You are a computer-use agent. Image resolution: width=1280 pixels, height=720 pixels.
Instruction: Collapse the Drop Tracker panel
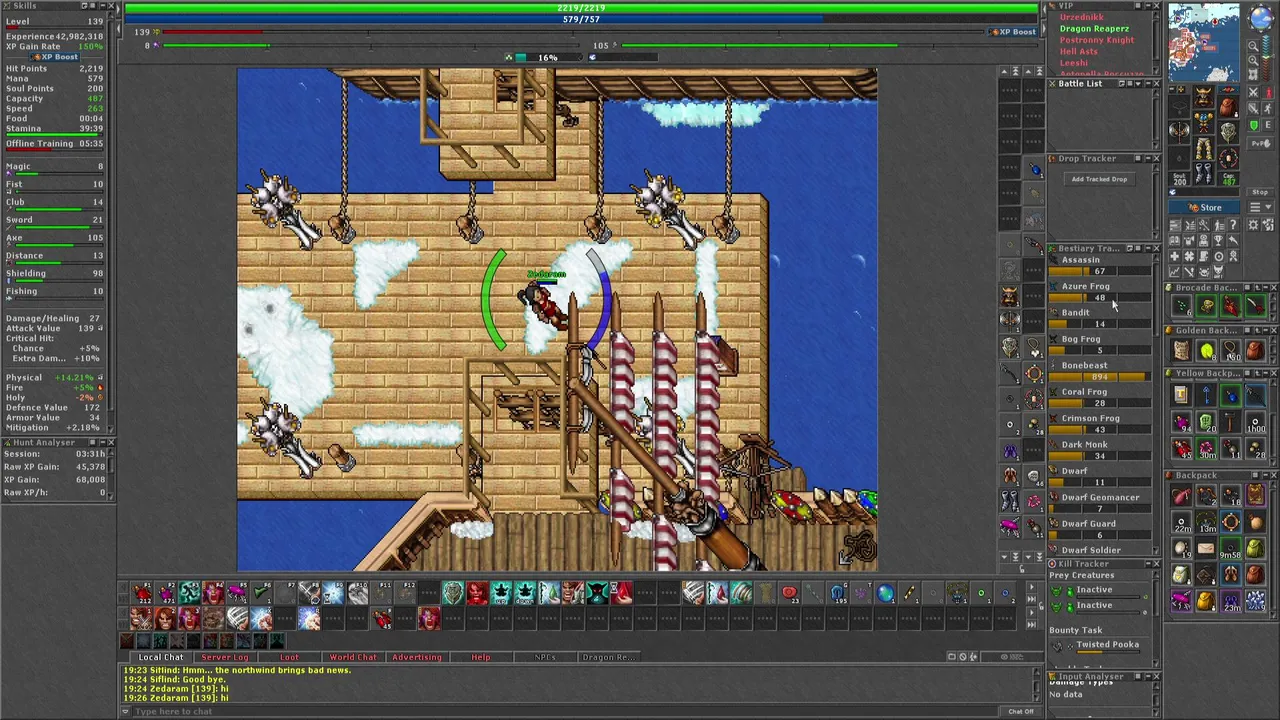click(1148, 158)
